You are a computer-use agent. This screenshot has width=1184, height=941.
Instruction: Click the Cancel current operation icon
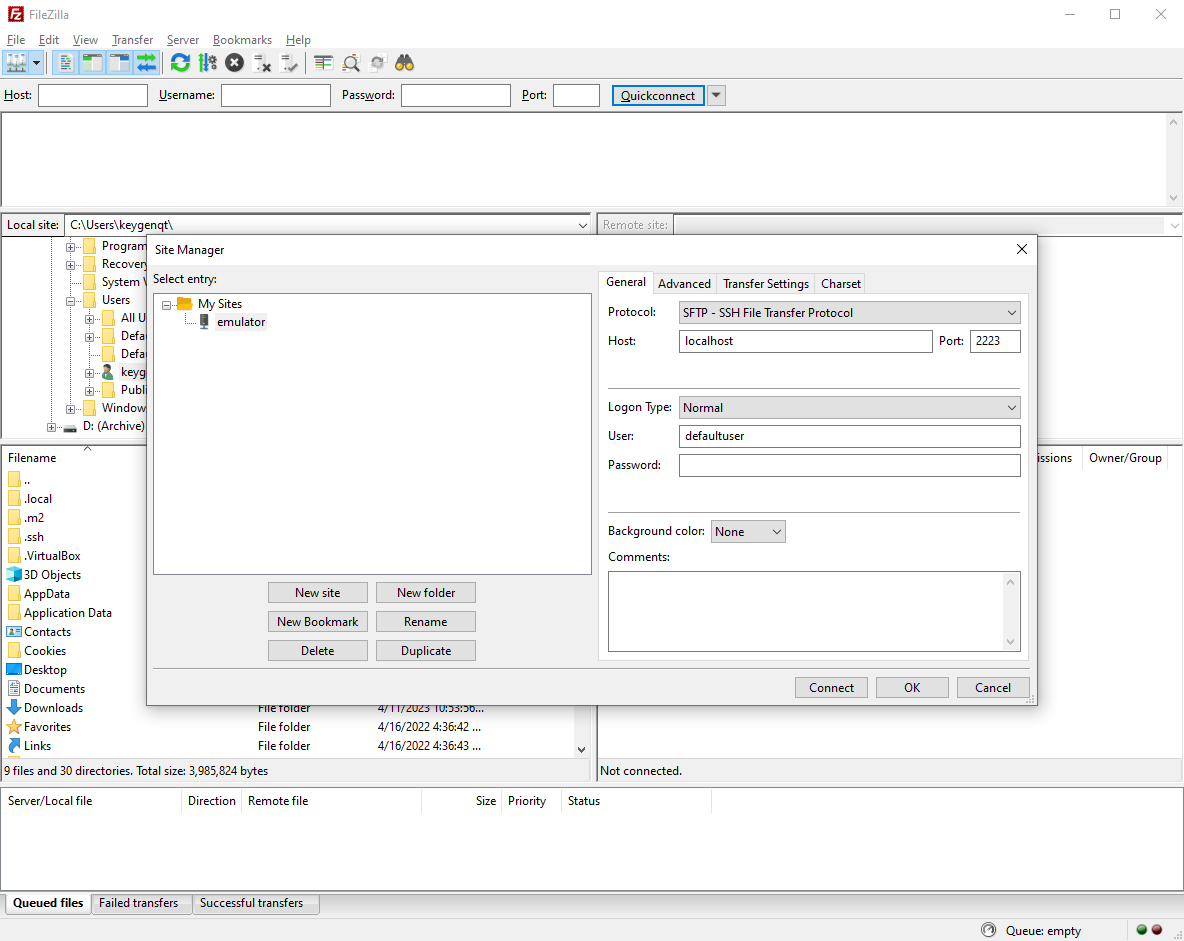point(235,63)
